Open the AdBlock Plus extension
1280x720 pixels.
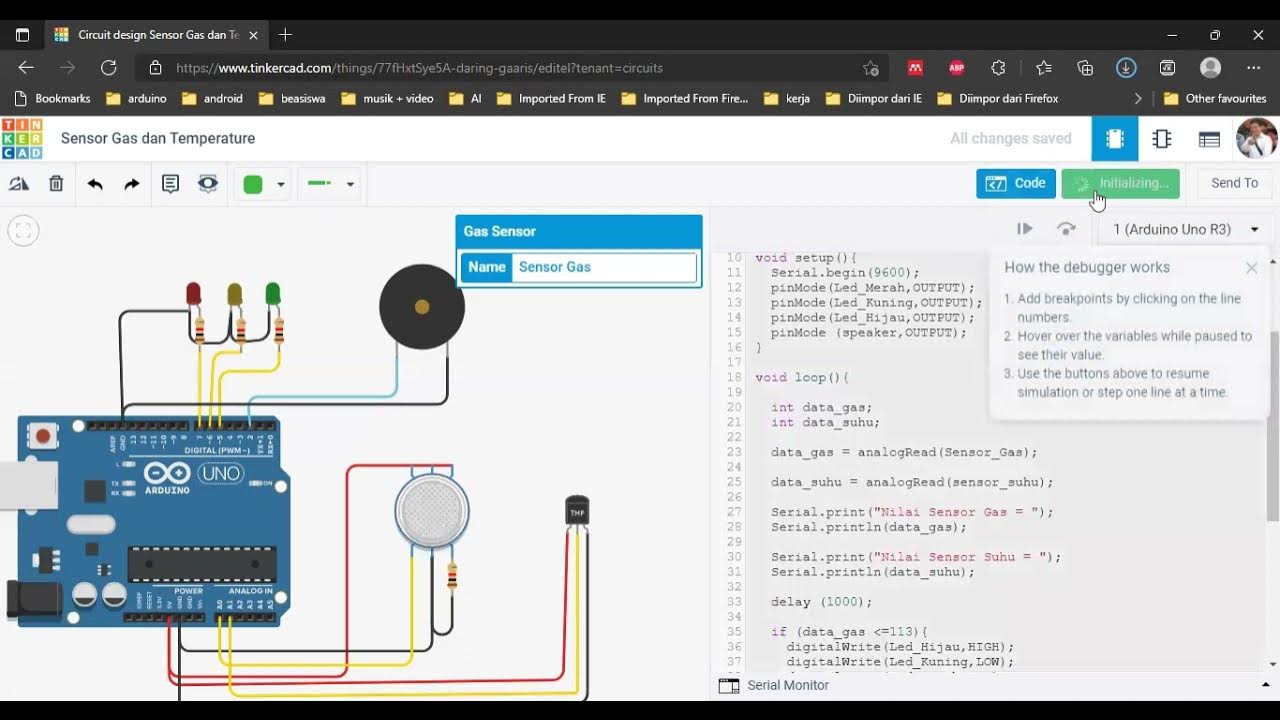(x=956, y=68)
